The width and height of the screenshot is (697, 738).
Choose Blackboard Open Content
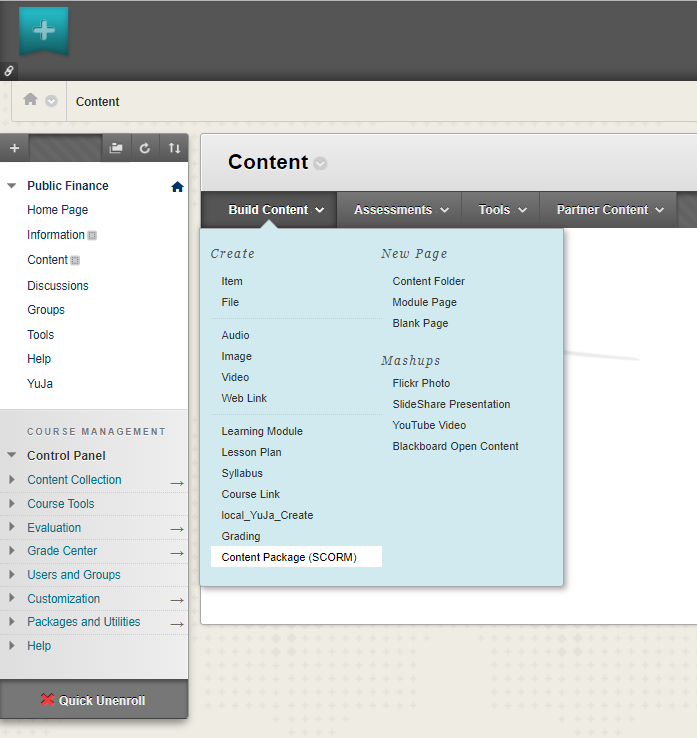455,446
